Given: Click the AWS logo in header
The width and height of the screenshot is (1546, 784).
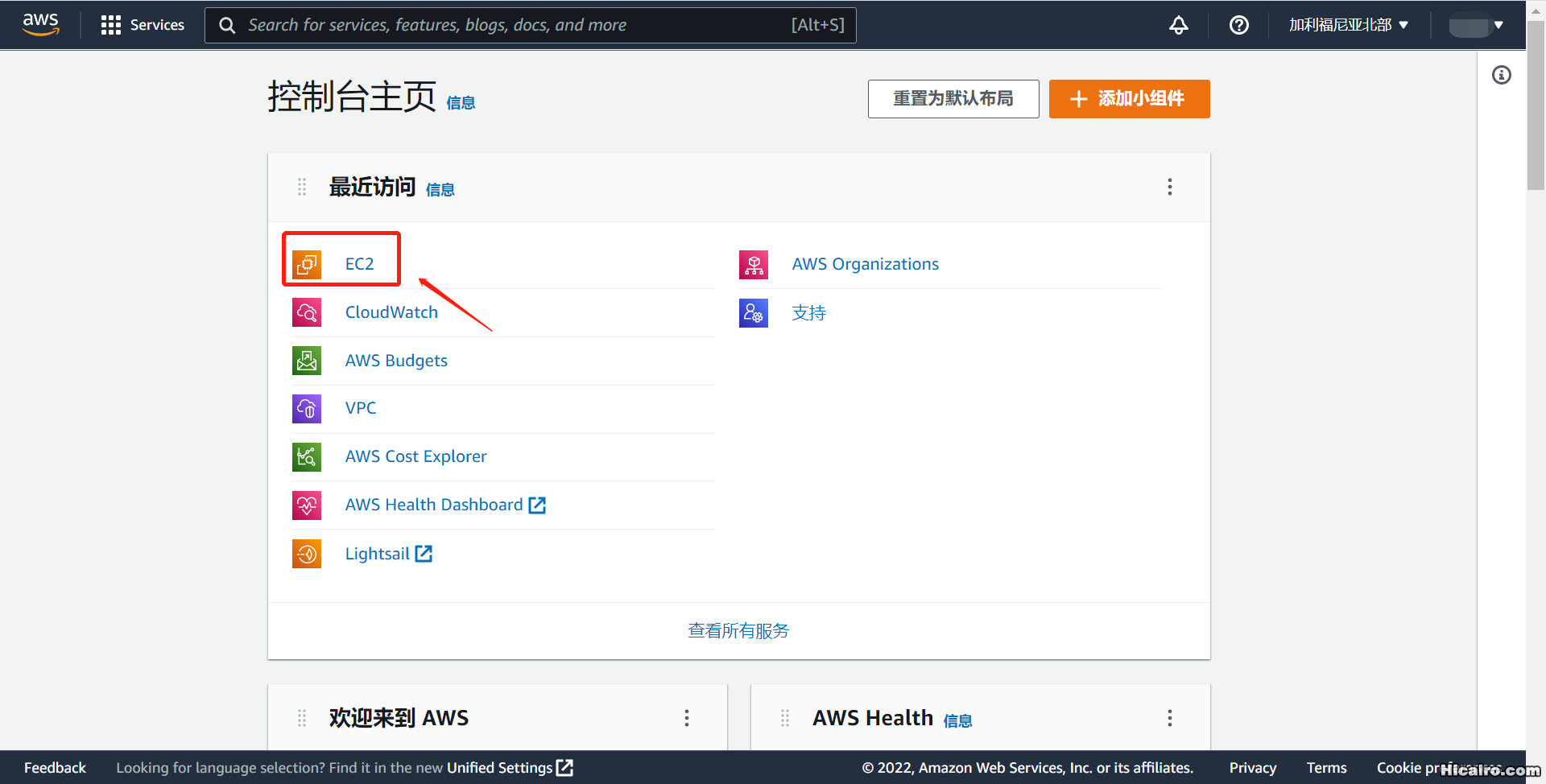Looking at the screenshot, I should point(40,24).
